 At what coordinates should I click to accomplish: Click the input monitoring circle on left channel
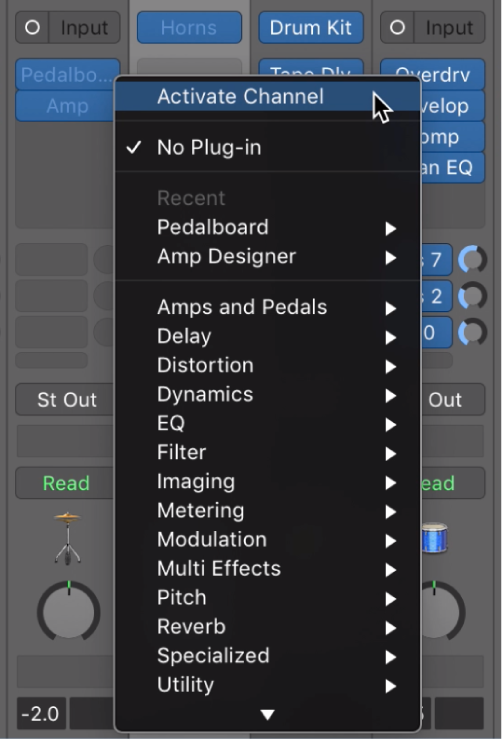click(33, 28)
